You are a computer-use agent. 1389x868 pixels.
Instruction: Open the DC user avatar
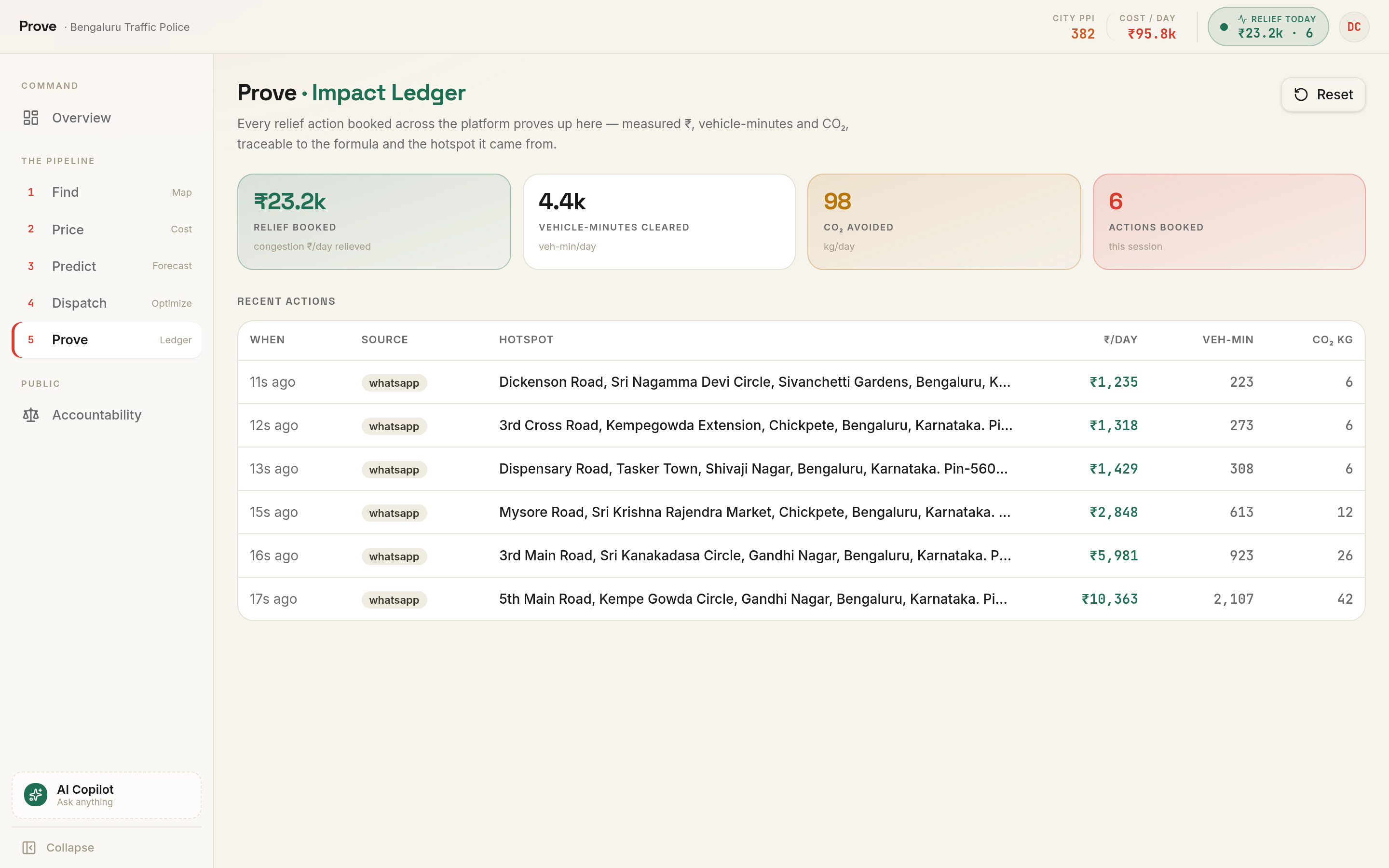(x=1354, y=27)
